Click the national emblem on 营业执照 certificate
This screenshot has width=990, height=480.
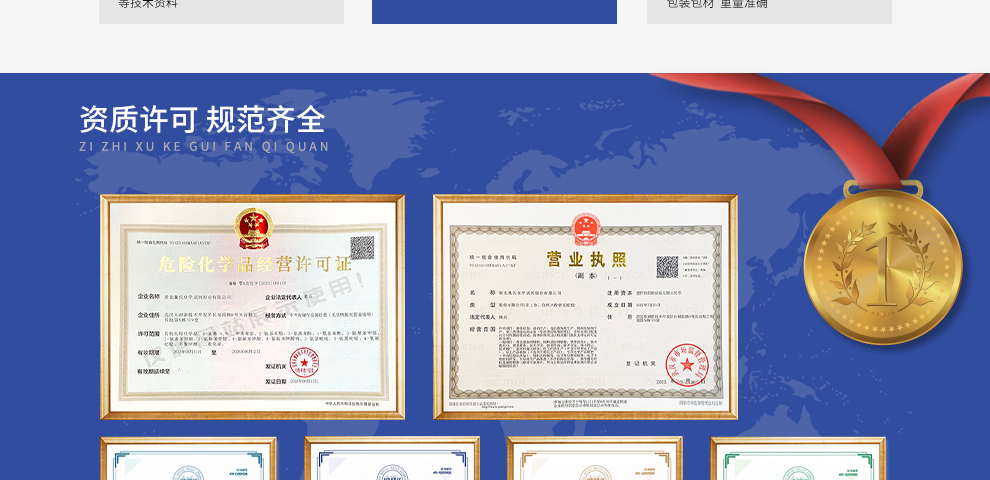pyautogui.click(x=584, y=229)
